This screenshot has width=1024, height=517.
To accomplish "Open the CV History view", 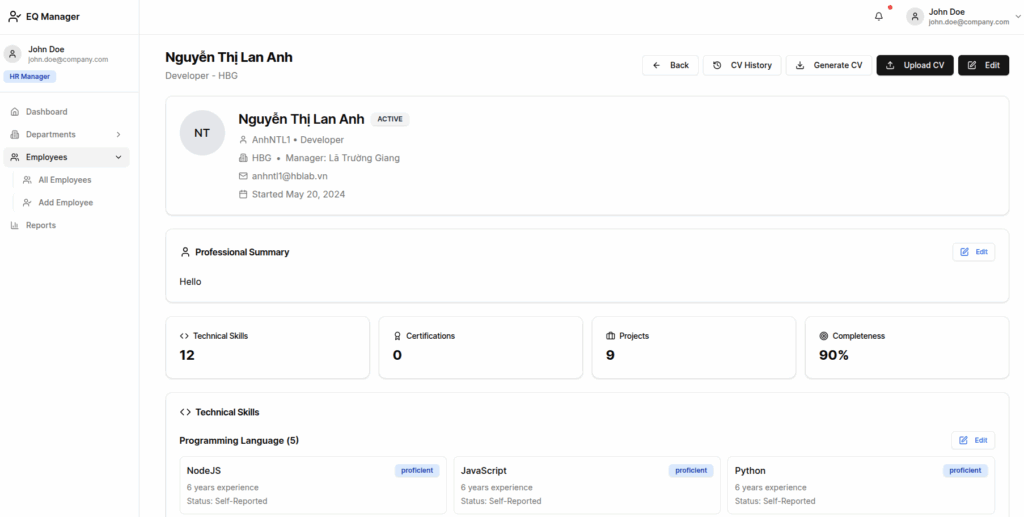I will pos(742,65).
